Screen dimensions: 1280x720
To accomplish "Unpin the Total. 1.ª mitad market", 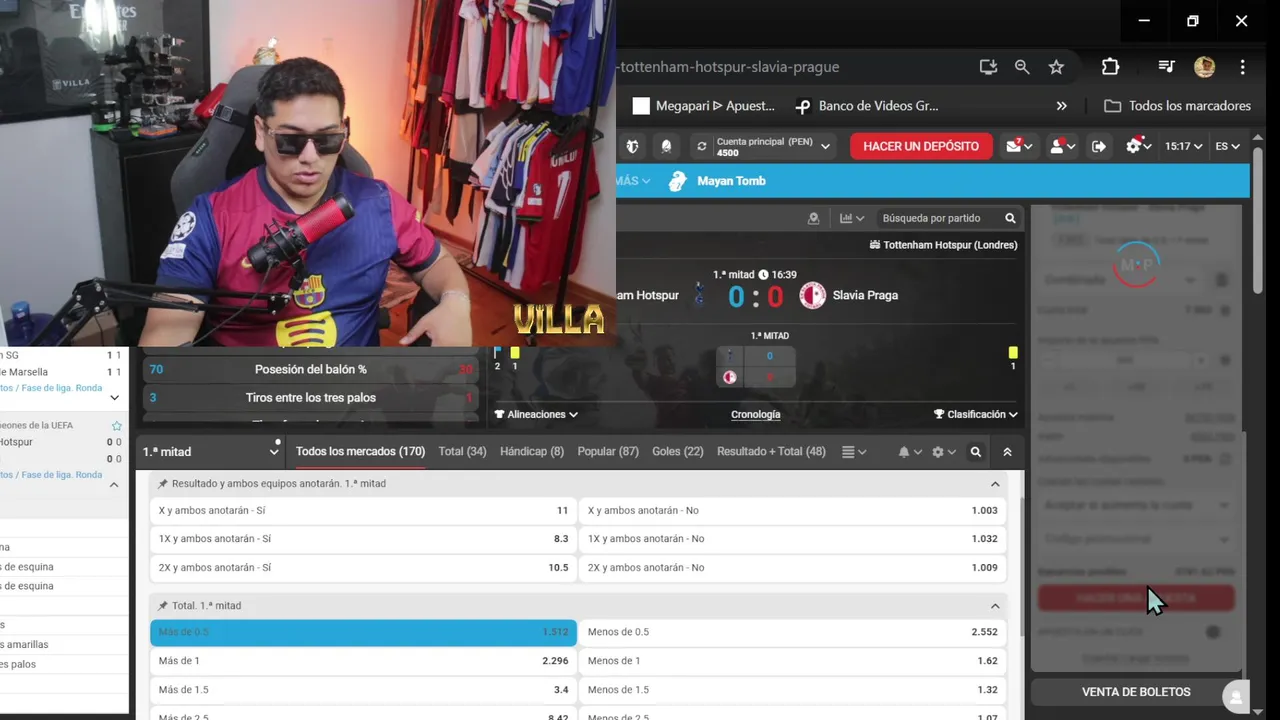I will pyautogui.click(x=162, y=606).
